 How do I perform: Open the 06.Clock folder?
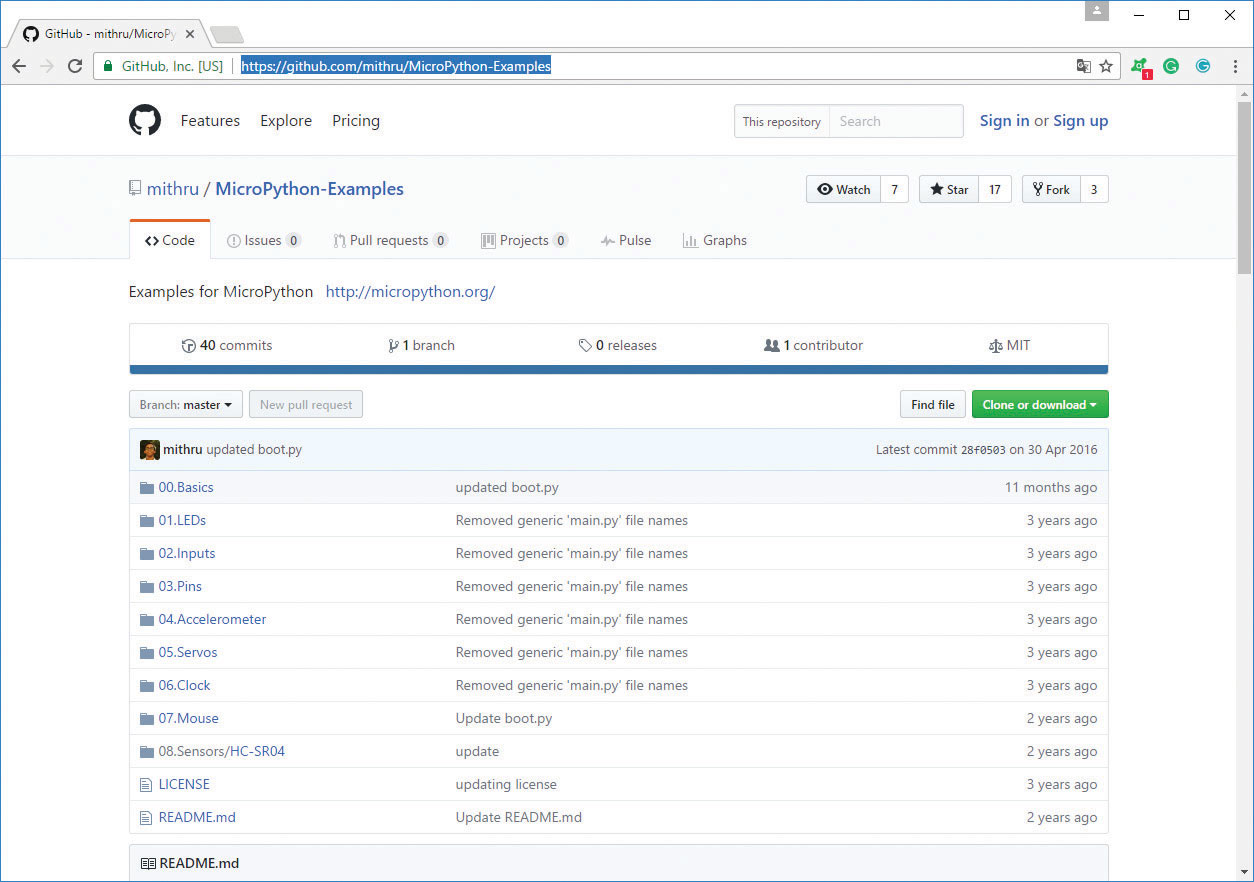coord(184,686)
